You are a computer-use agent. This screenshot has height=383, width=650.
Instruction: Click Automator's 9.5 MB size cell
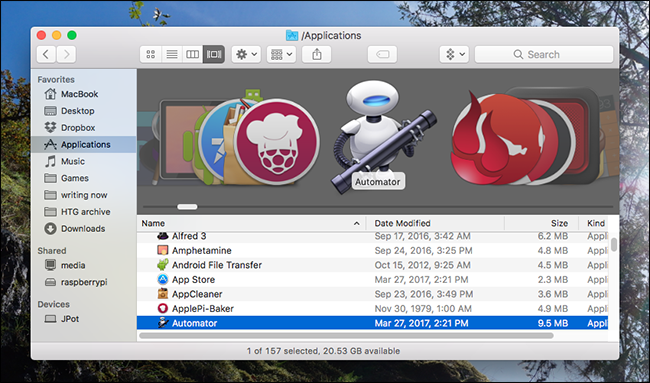click(x=553, y=323)
